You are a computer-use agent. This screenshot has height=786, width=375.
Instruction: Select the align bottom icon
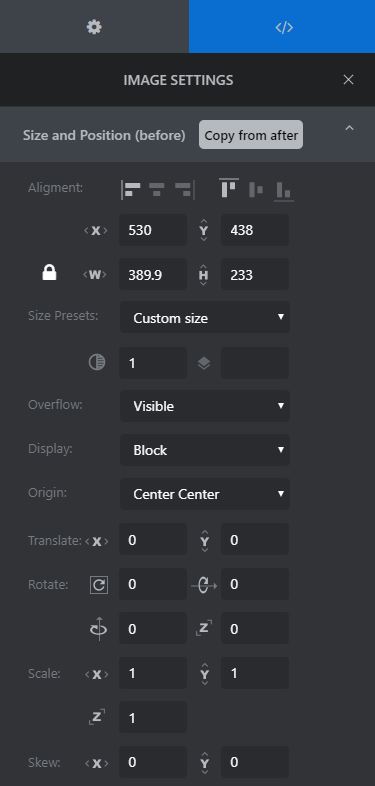(x=284, y=191)
